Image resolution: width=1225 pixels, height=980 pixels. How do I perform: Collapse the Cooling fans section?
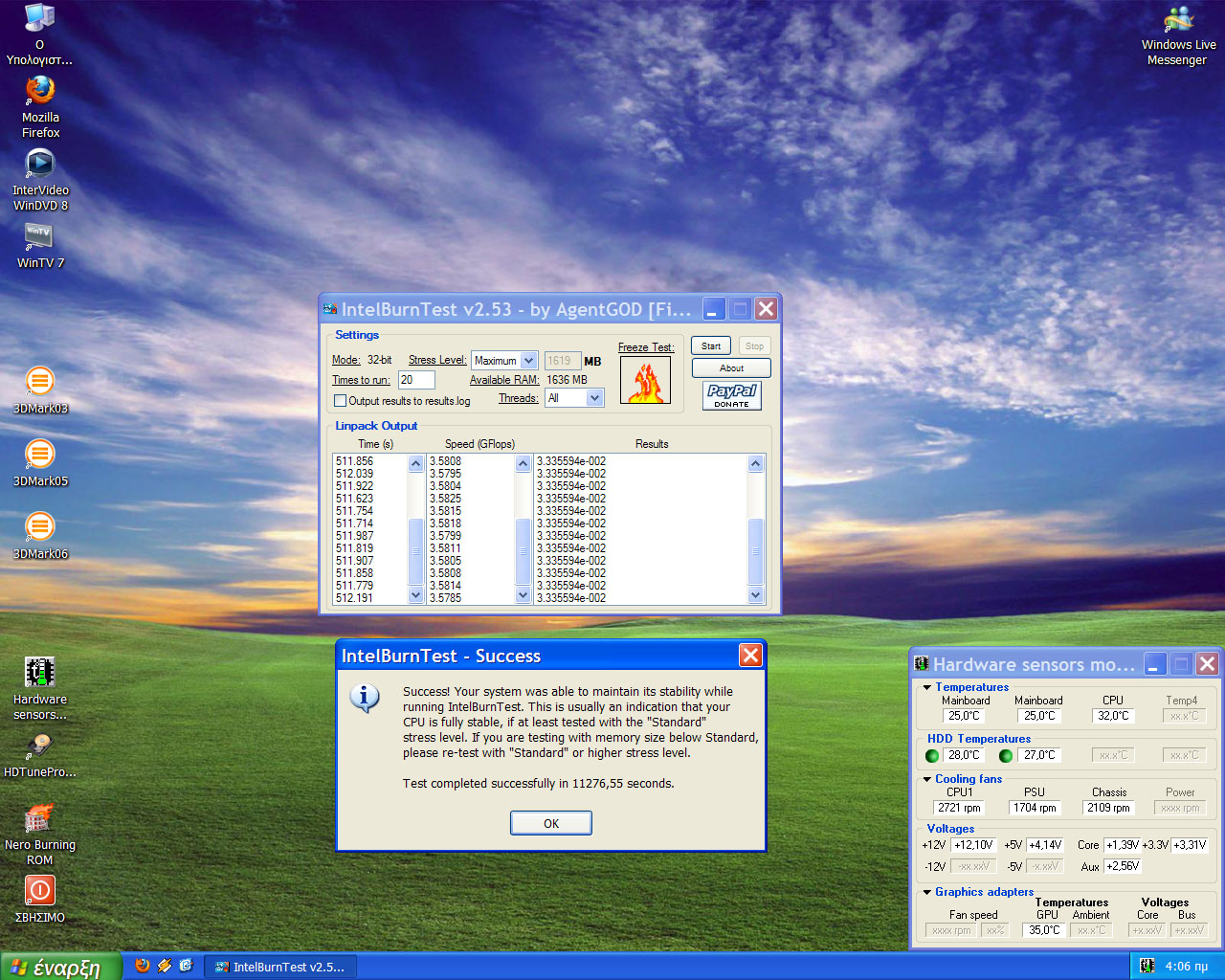coord(926,779)
